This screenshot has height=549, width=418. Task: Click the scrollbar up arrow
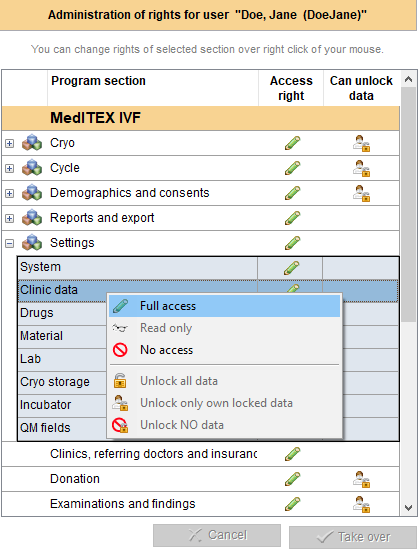408,79
